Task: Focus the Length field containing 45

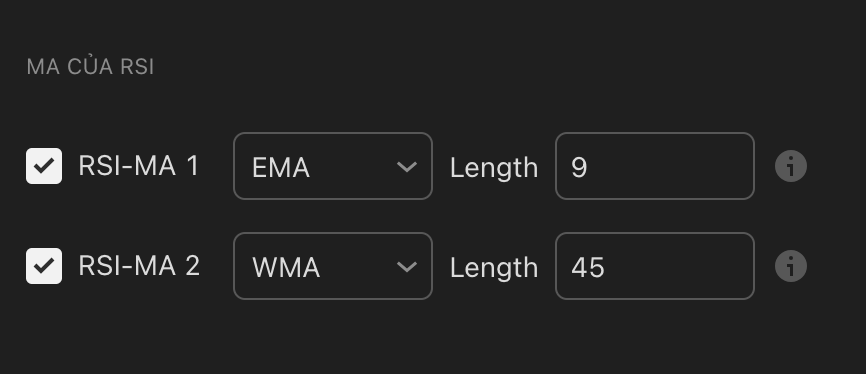Action: click(655, 266)
